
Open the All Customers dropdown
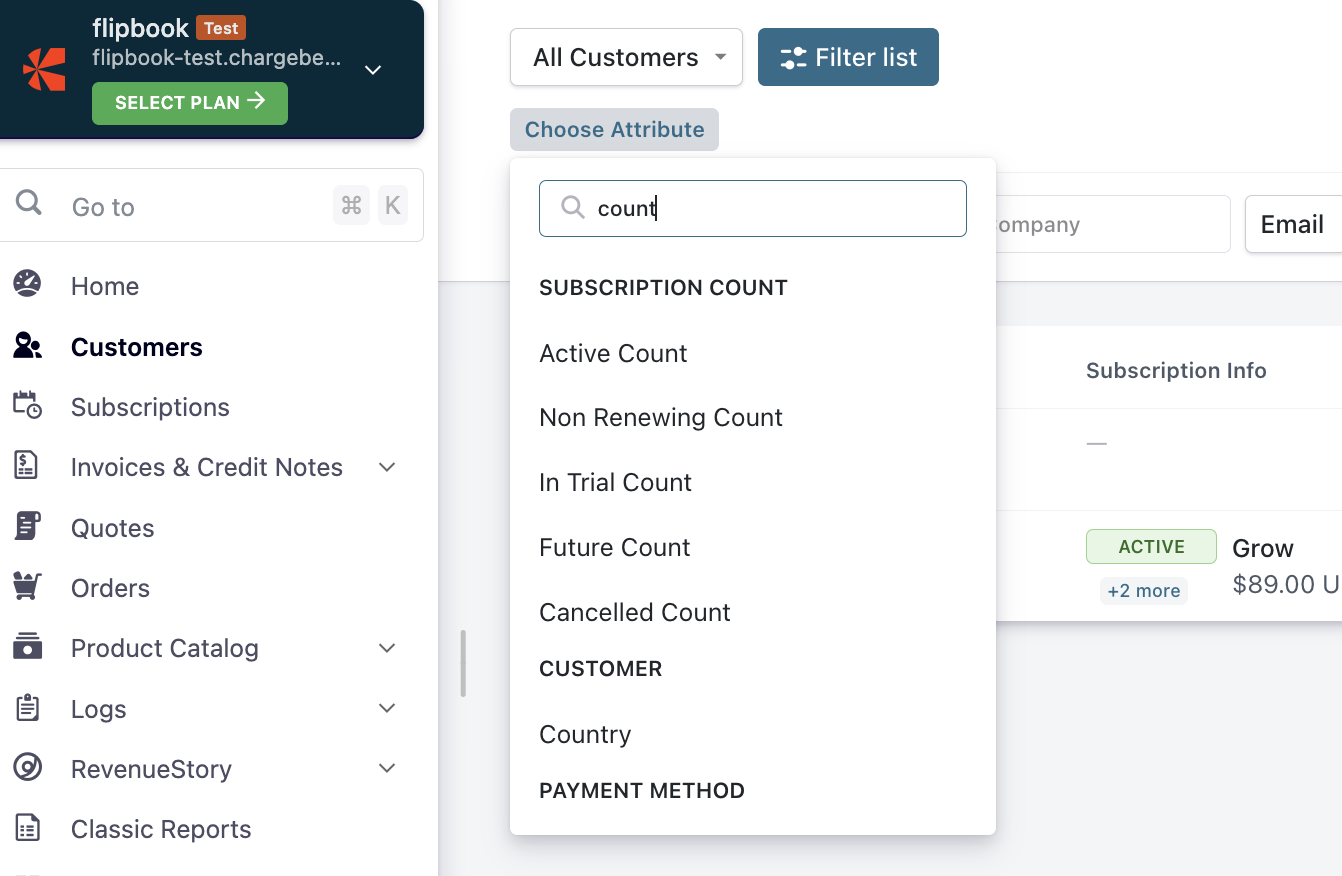pos(626,57)
